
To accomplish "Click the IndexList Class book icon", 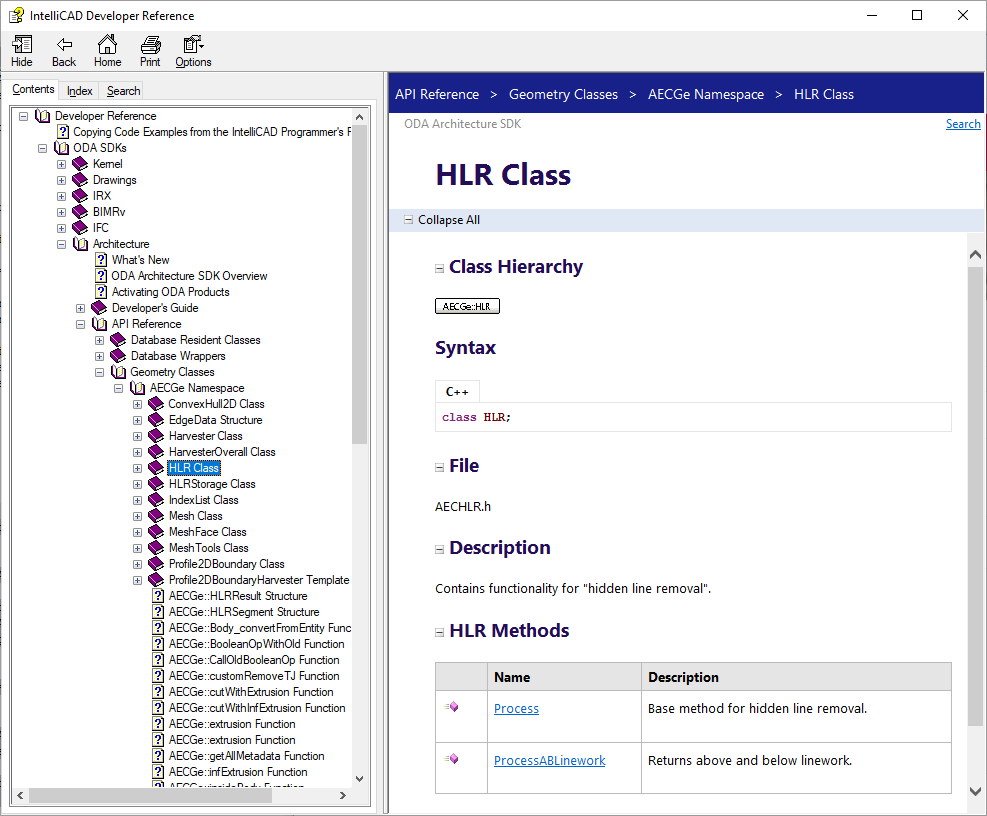I will (155, 500).
